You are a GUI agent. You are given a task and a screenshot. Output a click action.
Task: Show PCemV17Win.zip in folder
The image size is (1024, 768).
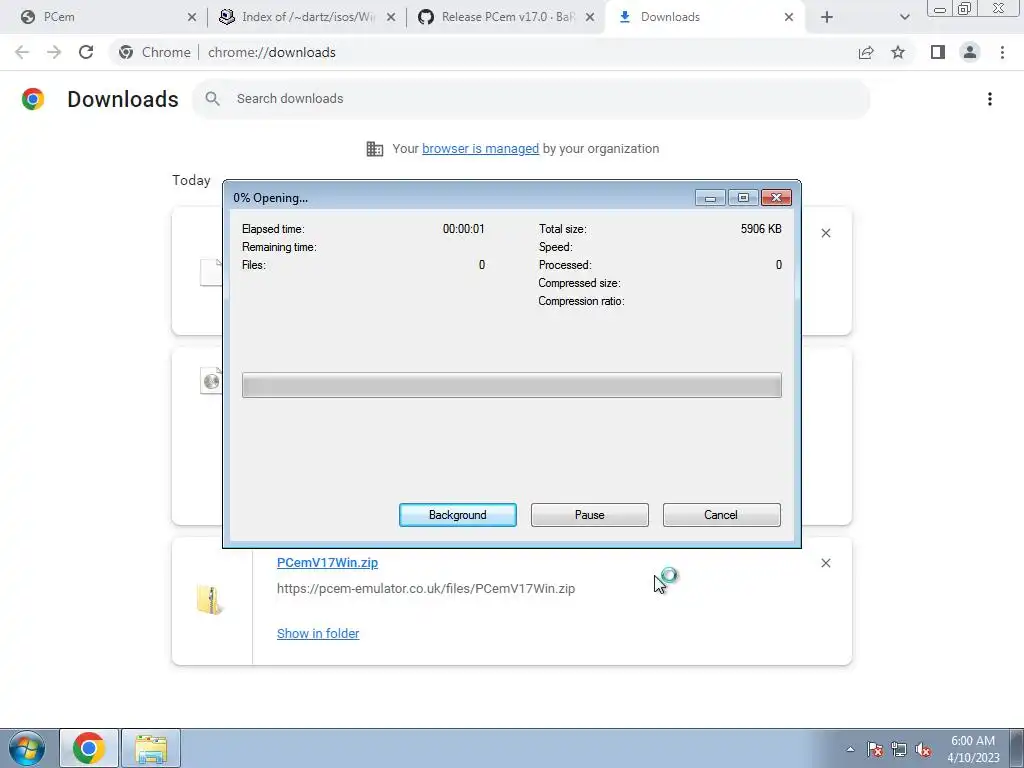coord(318,633)
